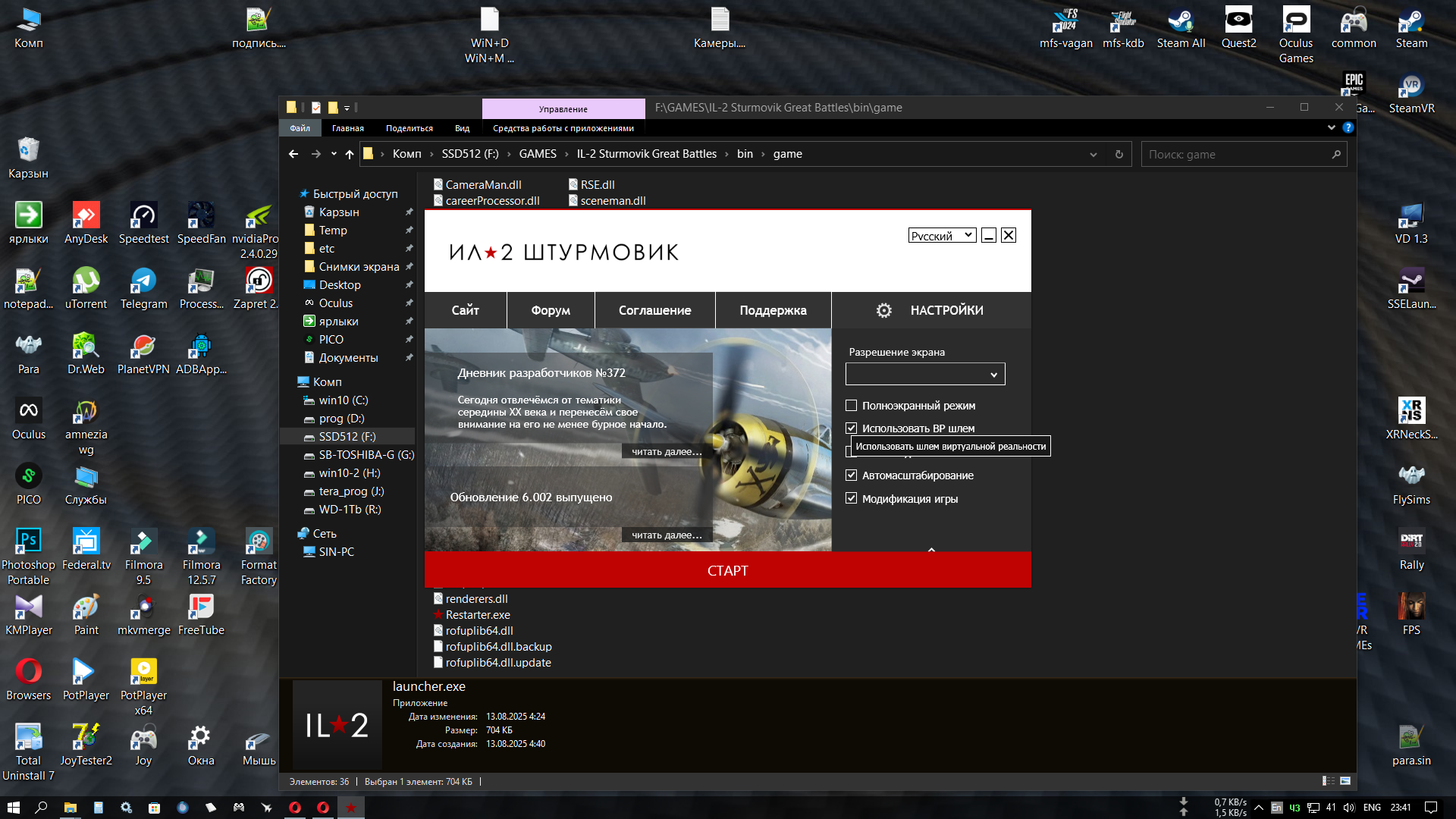The image size is (1456, 819).
Task: Expand the address bar history dropdown
Action: (1093, 154)
